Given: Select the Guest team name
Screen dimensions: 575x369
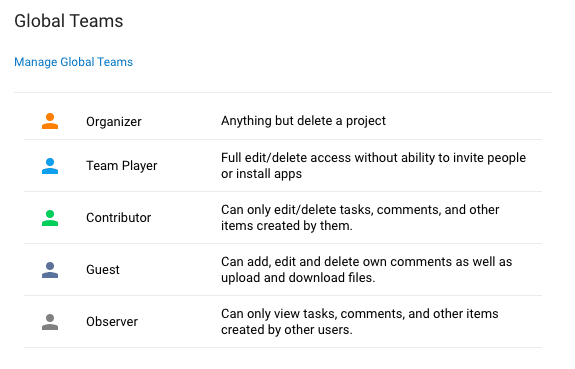Looking at the screenshot, I should [x=103, y=270].
